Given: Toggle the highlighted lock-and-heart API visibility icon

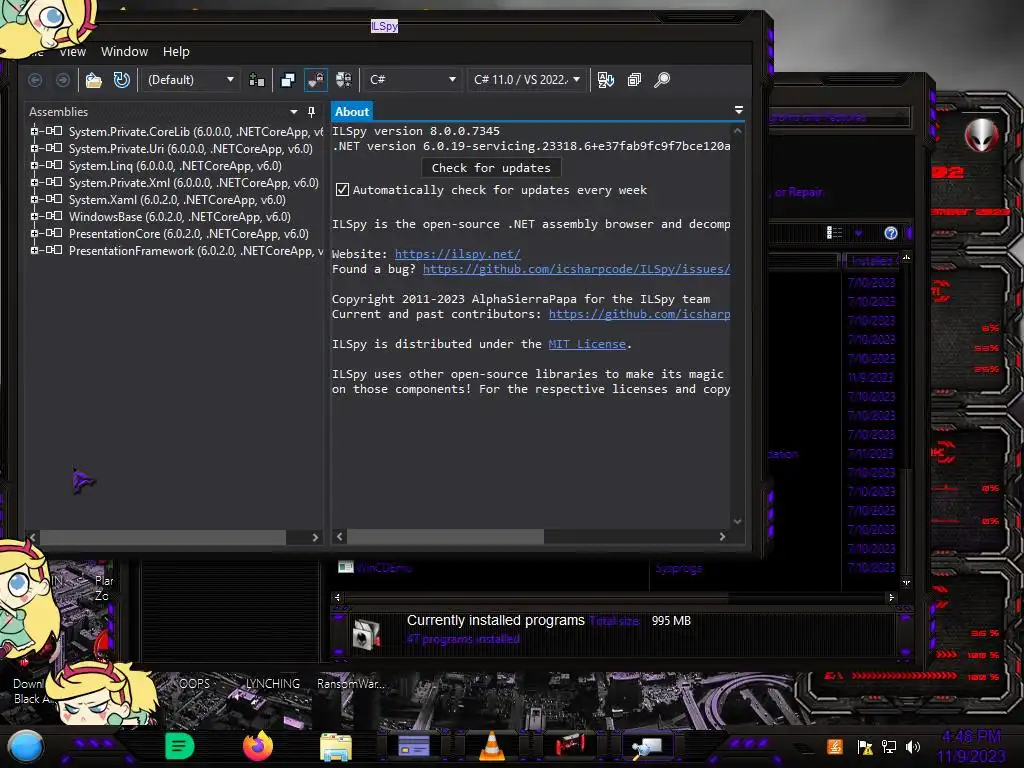Looking at the screenshot, I should point(315,80).
